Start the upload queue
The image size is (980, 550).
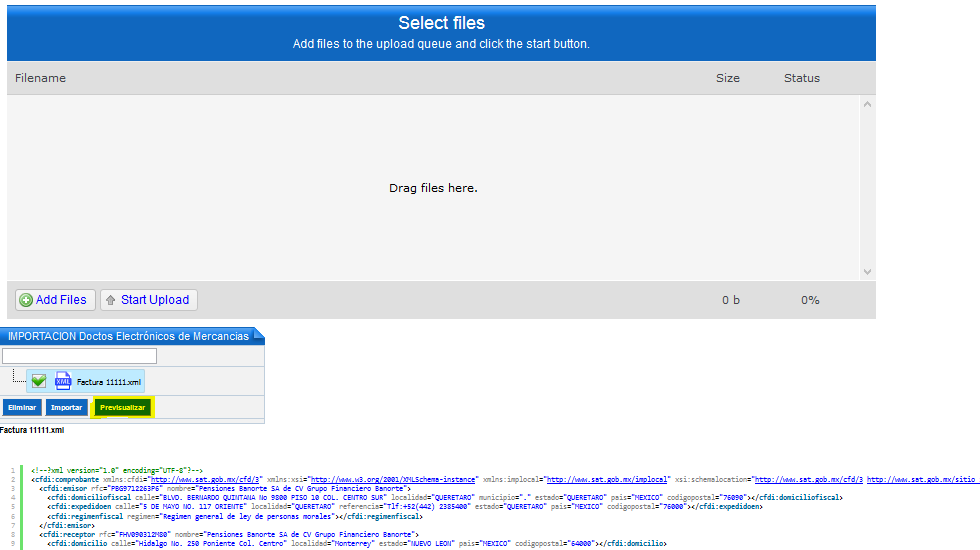click(149, 300)
